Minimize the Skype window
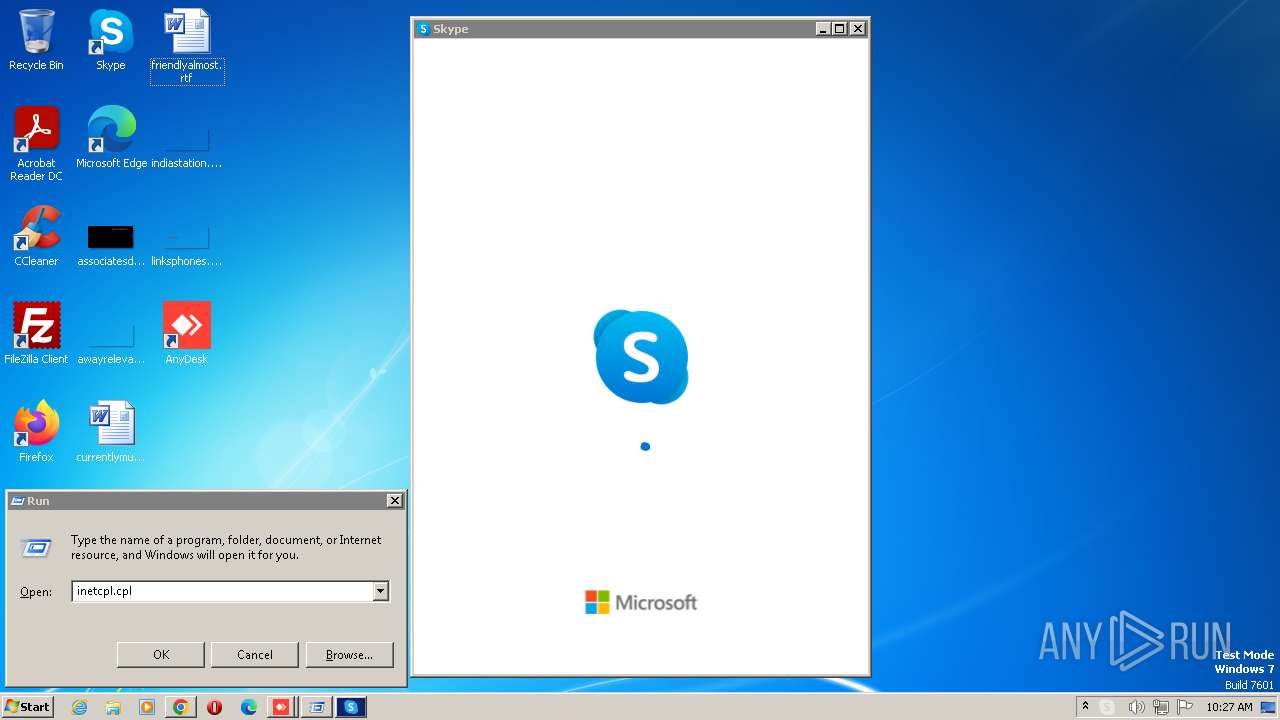This screenshot has width=1280, height=720. pyautogui.click(x=823, y=29)
